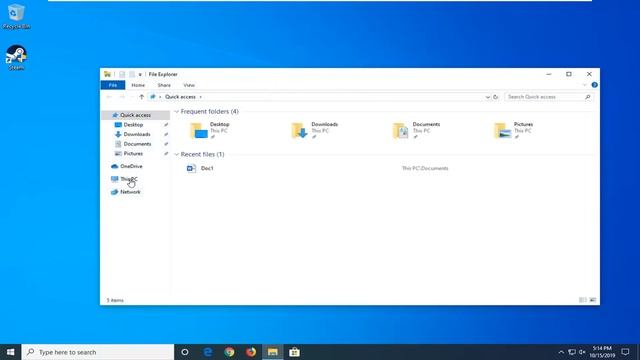Viewport: 640px width, 360px height.
Task: Open File Explorer help icon
Action: [x=594, y=85]
